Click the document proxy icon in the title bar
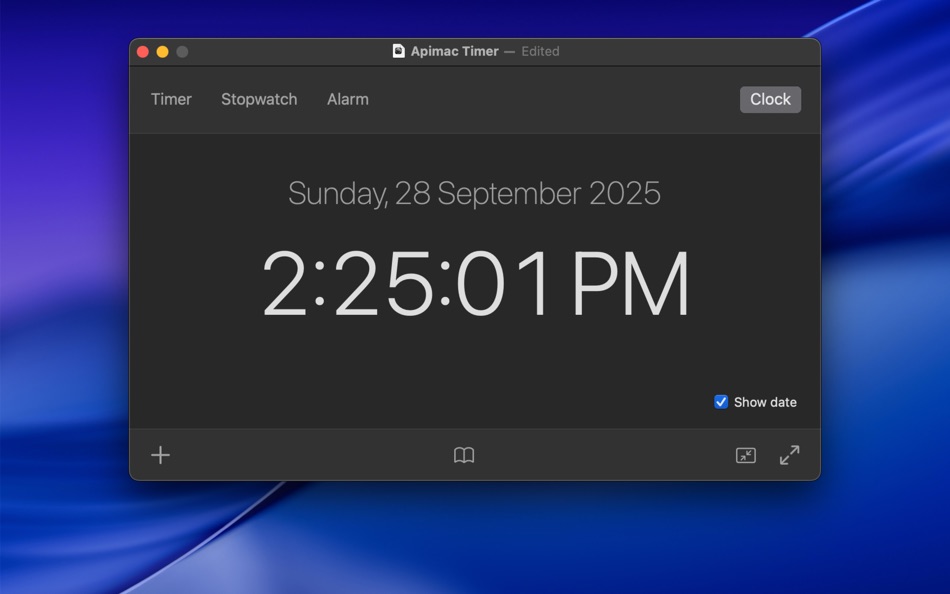The height and width of the screenshot is (594, 950). pos(399,51)
